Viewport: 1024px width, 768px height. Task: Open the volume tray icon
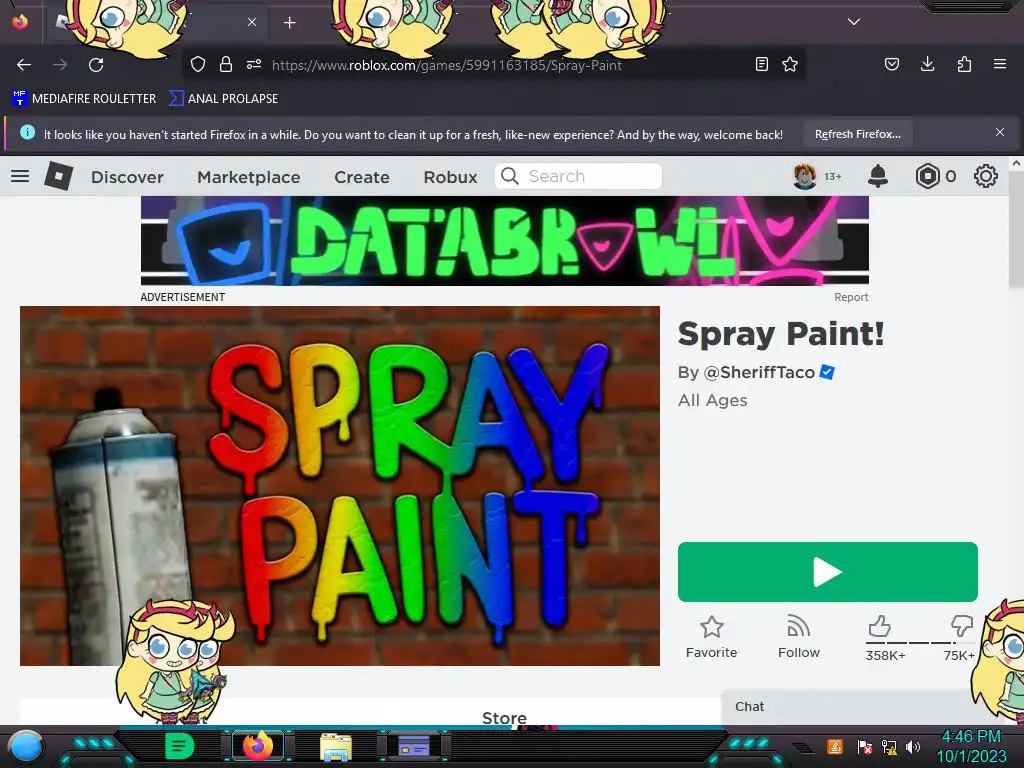coord(913,746)
